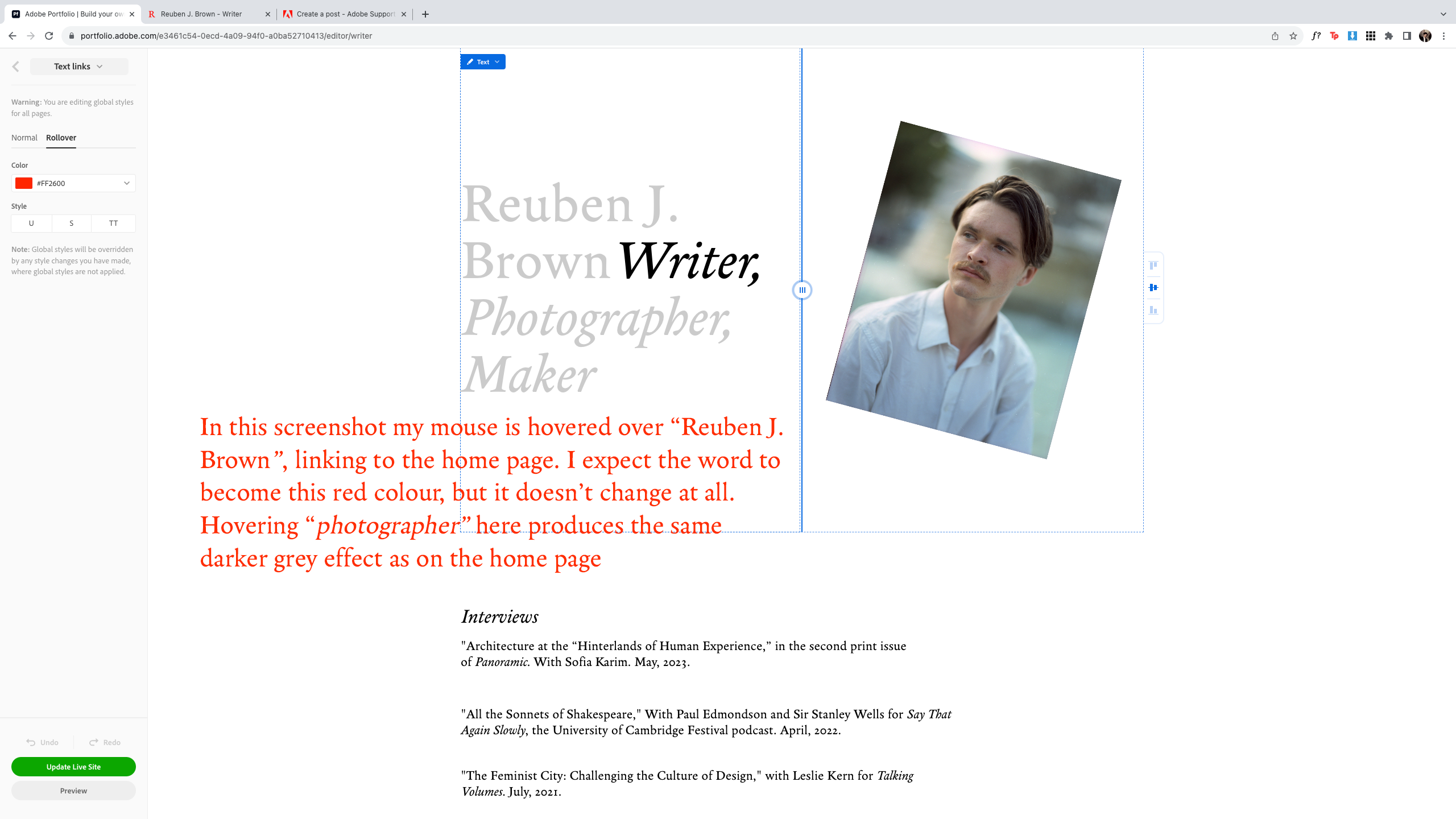Align the image to the bottom
The height and width of the screenshot is (819, 1456).
click(x=1153, y=311)
